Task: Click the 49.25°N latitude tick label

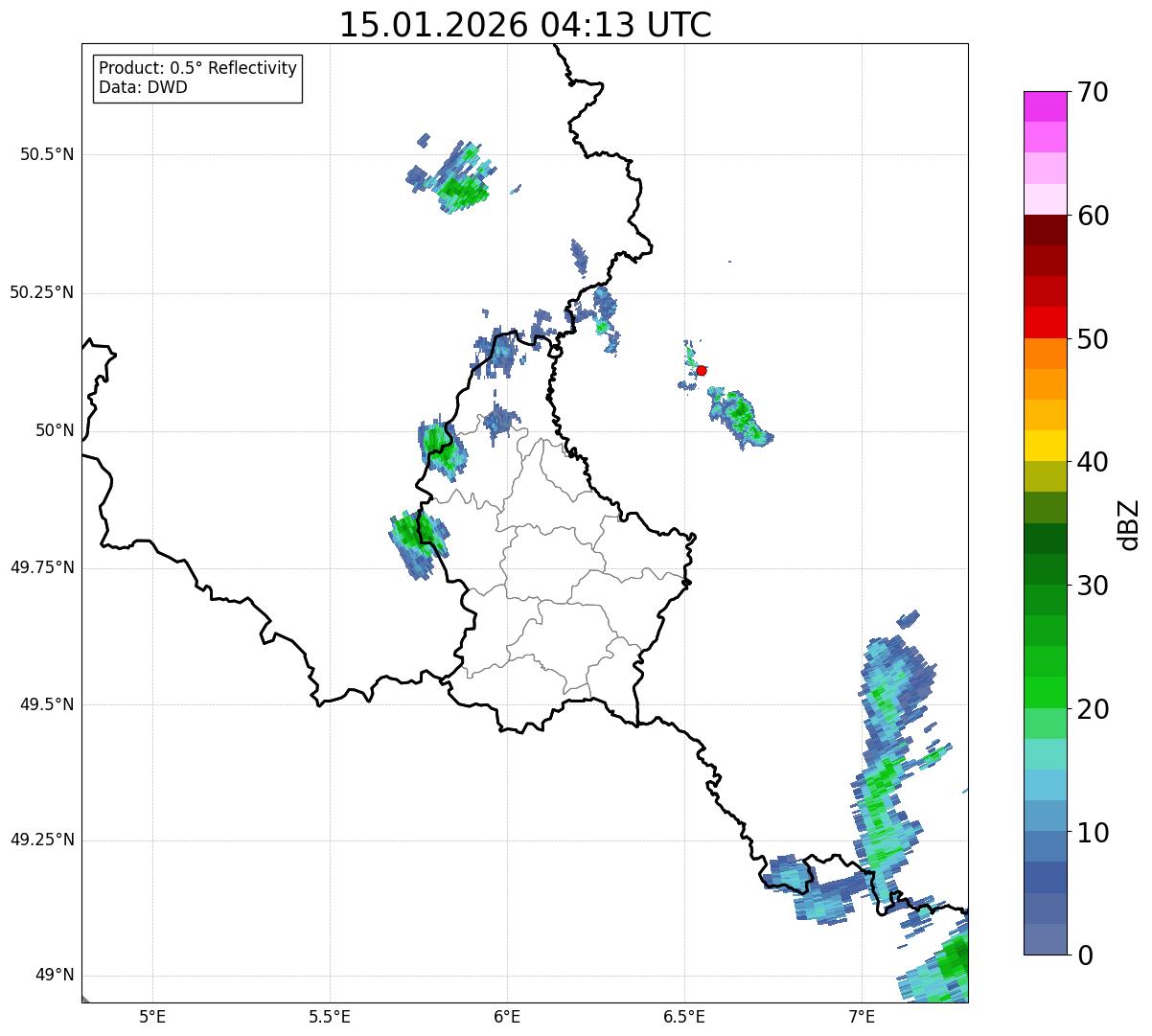Action: [x=42, y=840]
